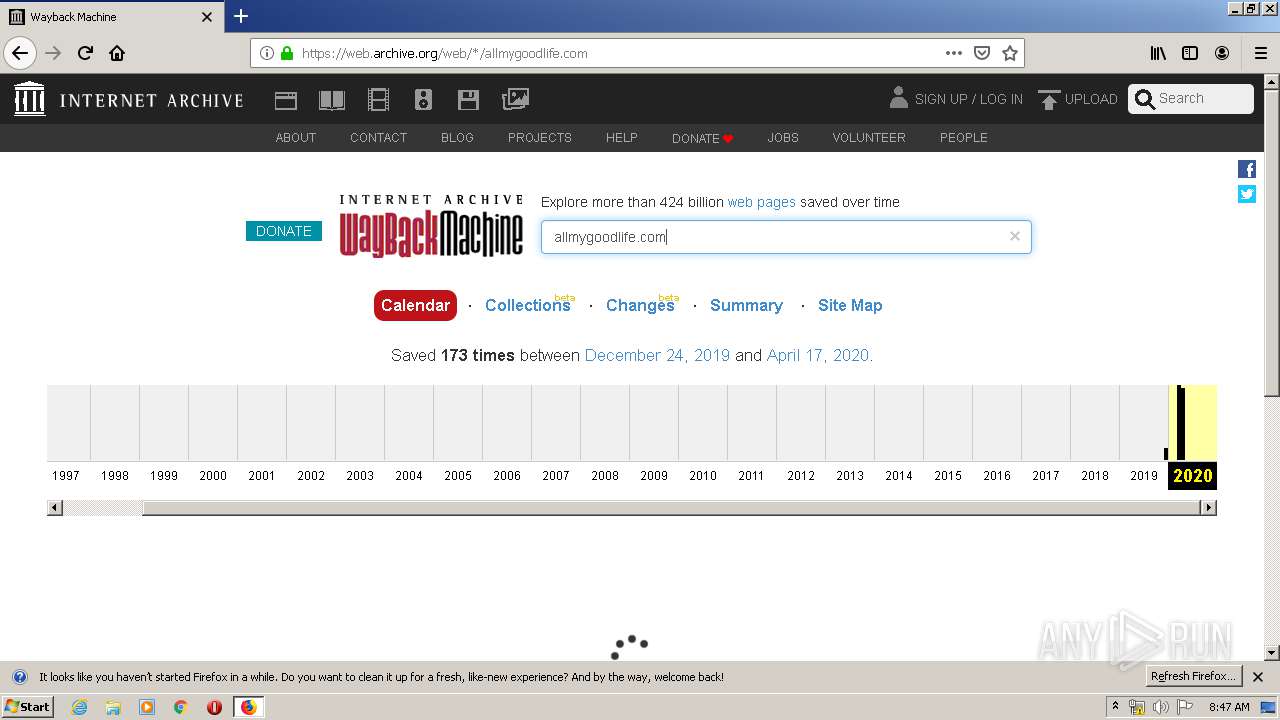Open the About menu item
This screenshot has height=720, width=1280.
tap(296, 138)
